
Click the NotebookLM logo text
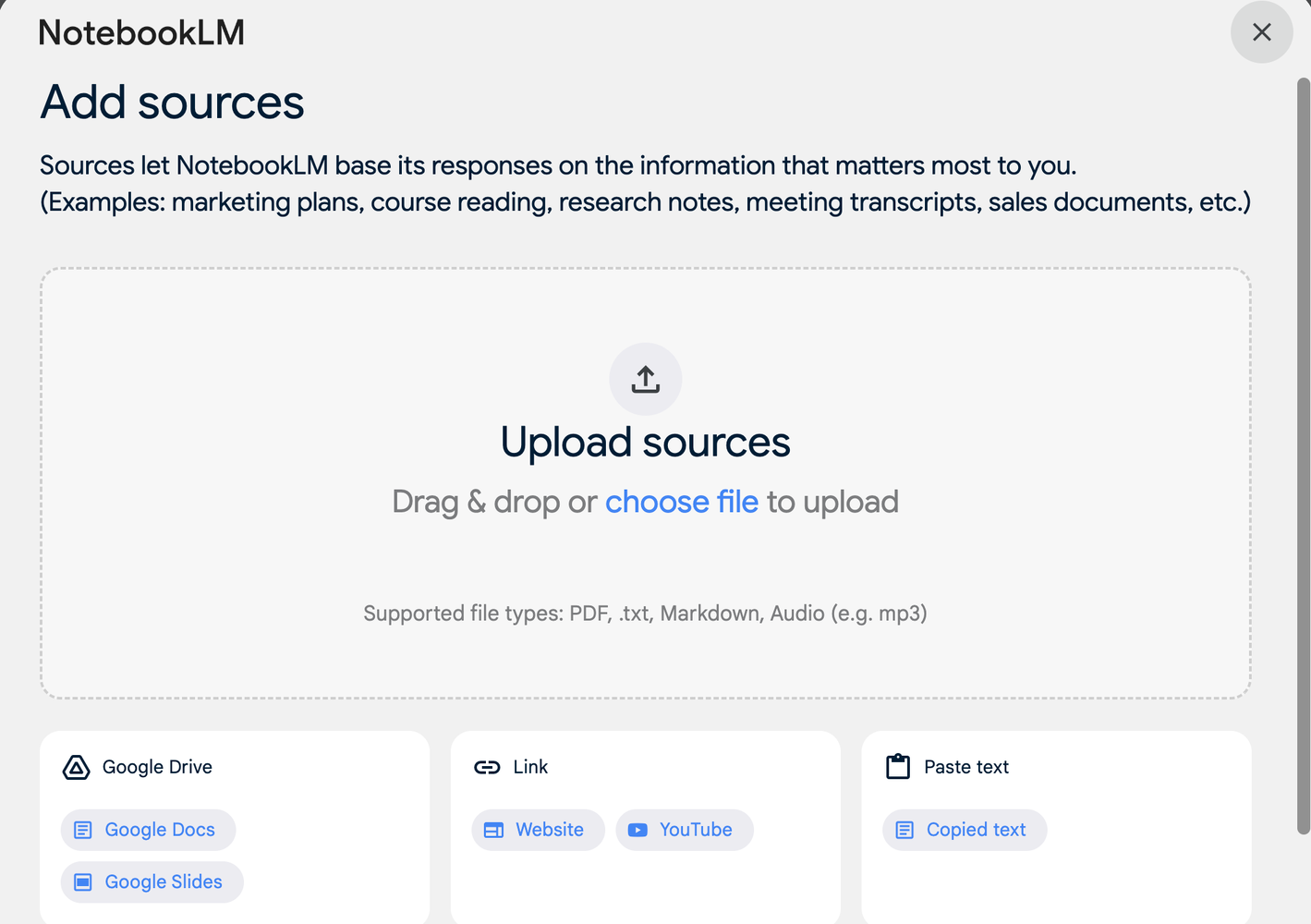click(x=141, y=33)
